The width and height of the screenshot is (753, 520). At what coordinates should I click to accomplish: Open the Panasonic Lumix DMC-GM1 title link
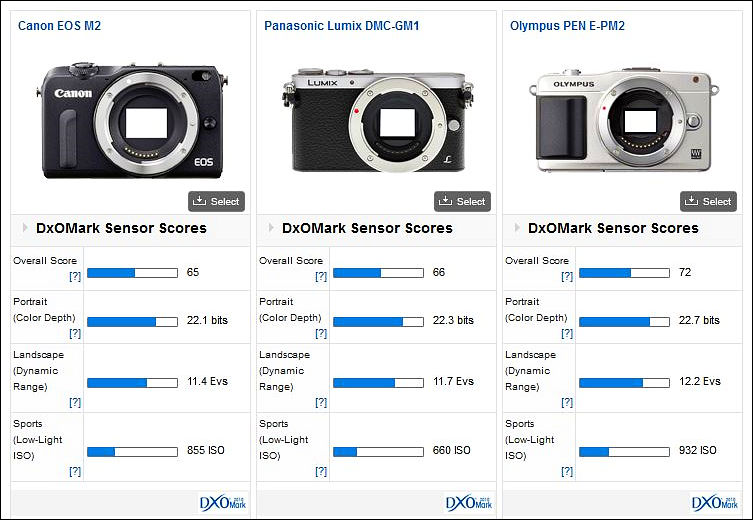[x=341, y=25]
